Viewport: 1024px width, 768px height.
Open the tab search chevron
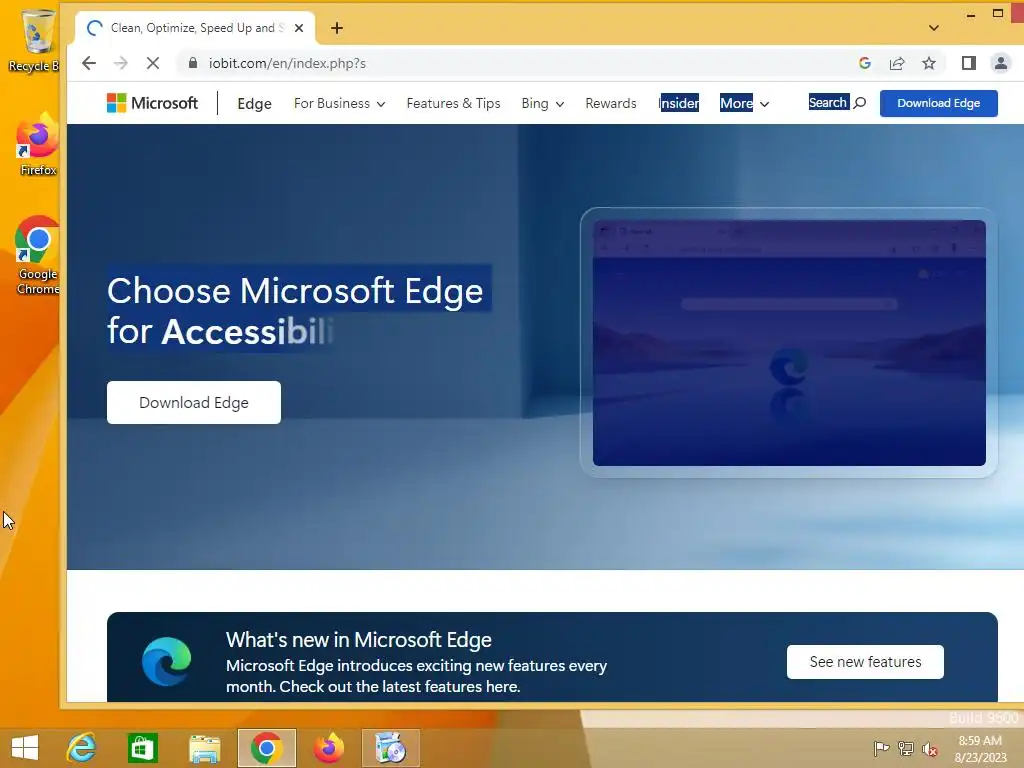tap(934, 28)
